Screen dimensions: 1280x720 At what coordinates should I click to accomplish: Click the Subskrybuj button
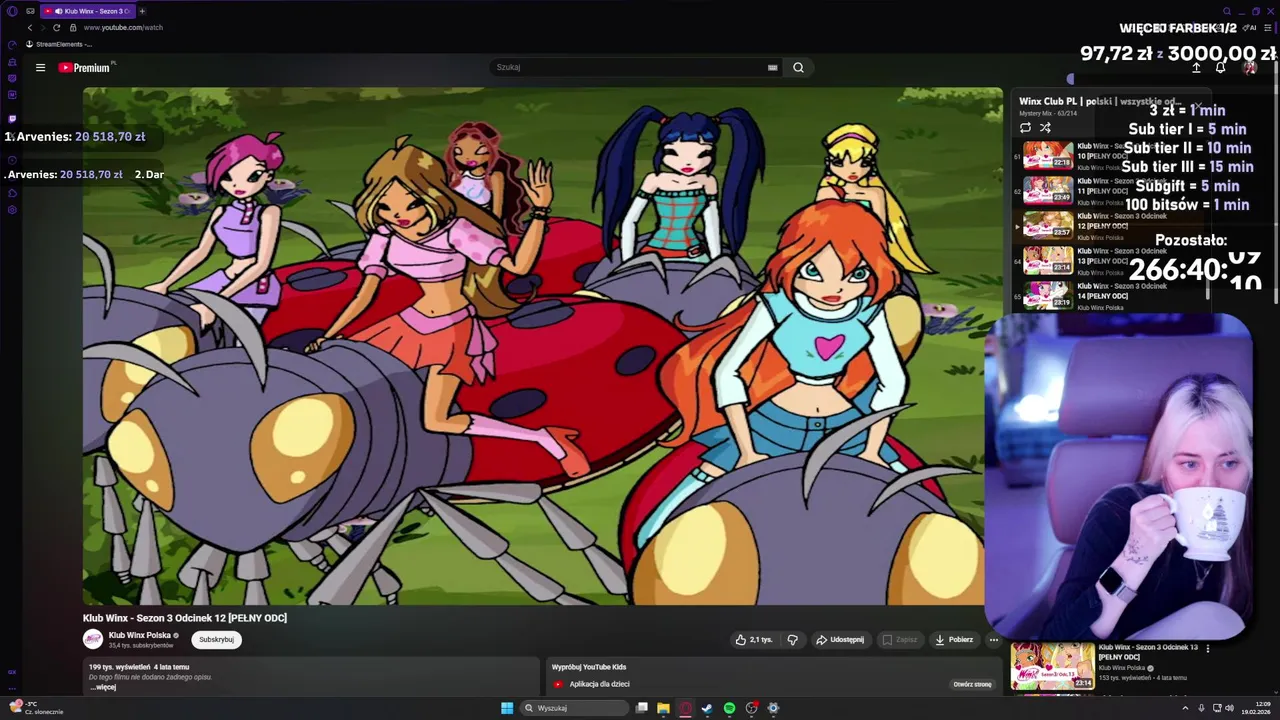(x=216, y=640)
